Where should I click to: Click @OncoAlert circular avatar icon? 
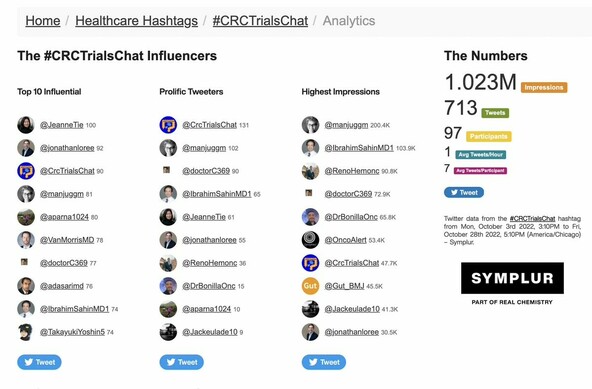tap(310, 240)
